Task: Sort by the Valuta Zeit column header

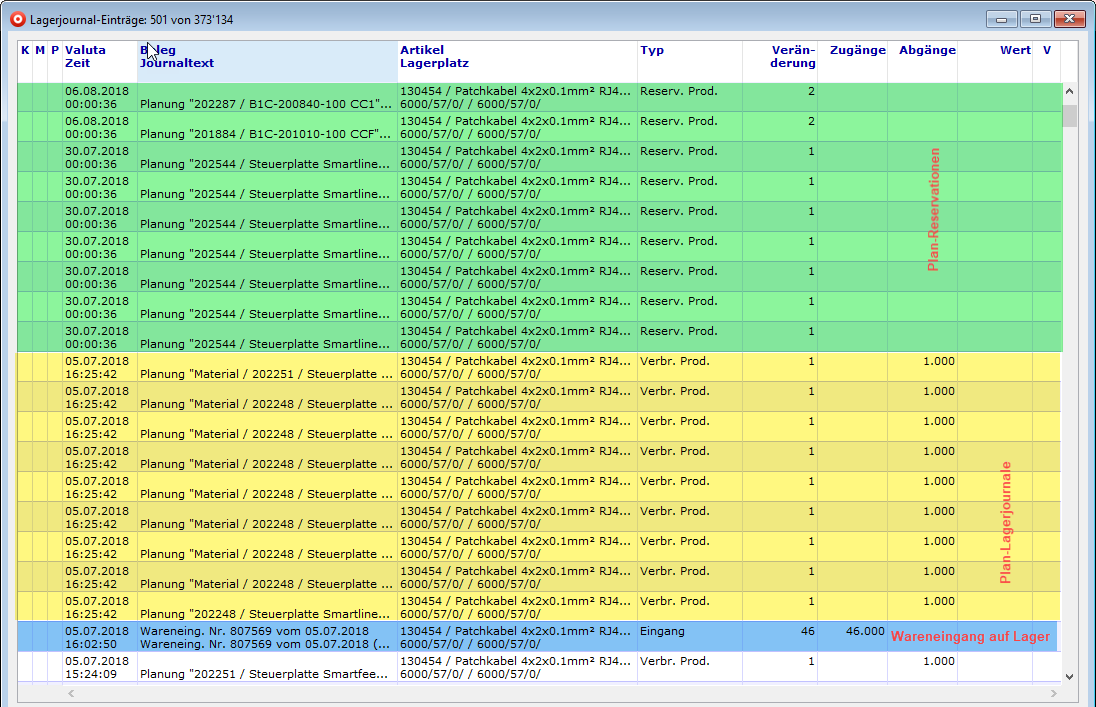Action: click(x=98, y=57)
